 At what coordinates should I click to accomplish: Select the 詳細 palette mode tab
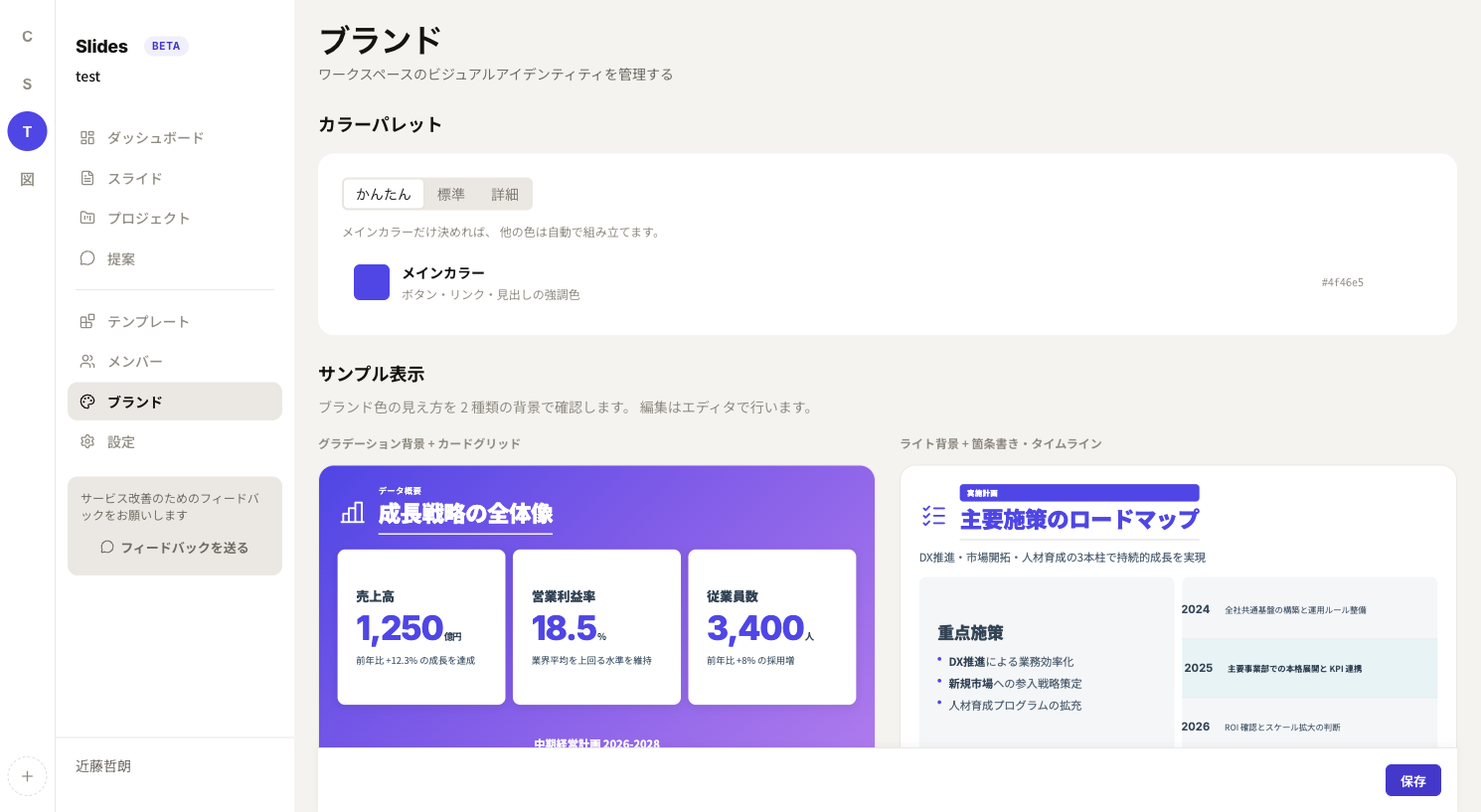tap(505, 194)
